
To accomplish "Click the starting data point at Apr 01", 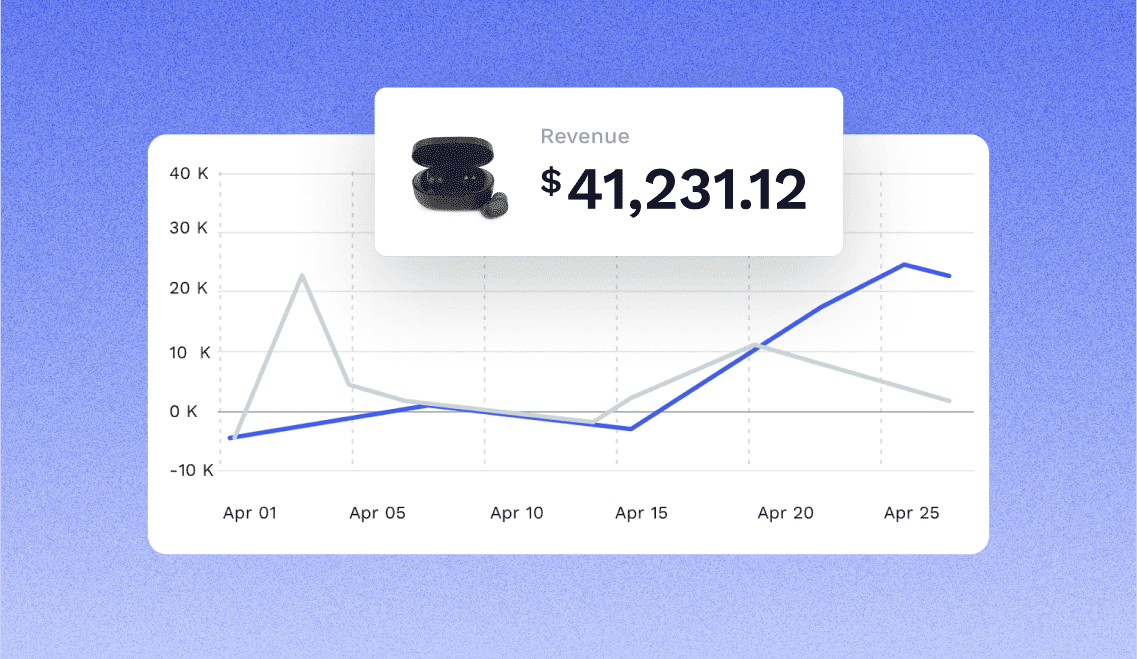I will [x=232, y=437].
